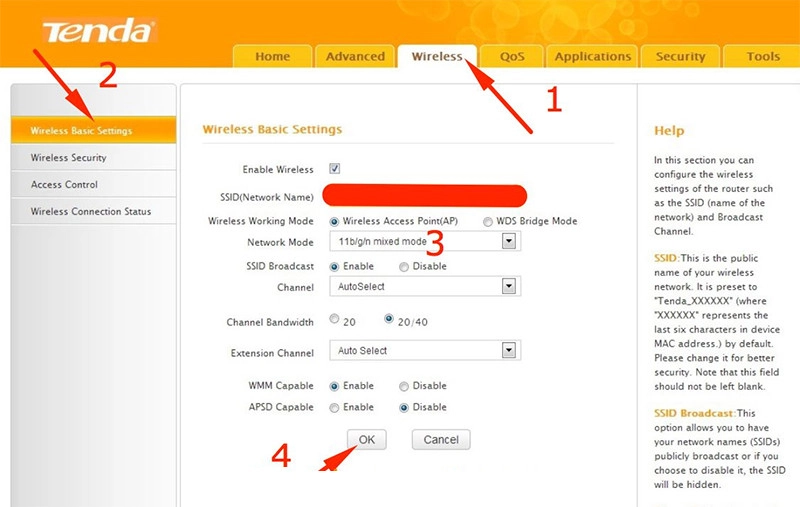This screenshot has height=507, width=800.
Task: Switch to the Advanced tab
Action: 355,57
